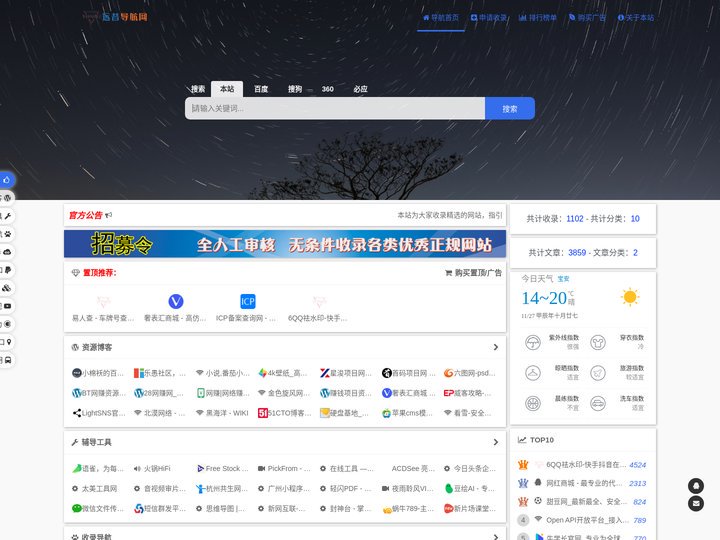This screenshot has width=720, height=540.
Task: Open the ACDSee link
Action: point(413,468)
